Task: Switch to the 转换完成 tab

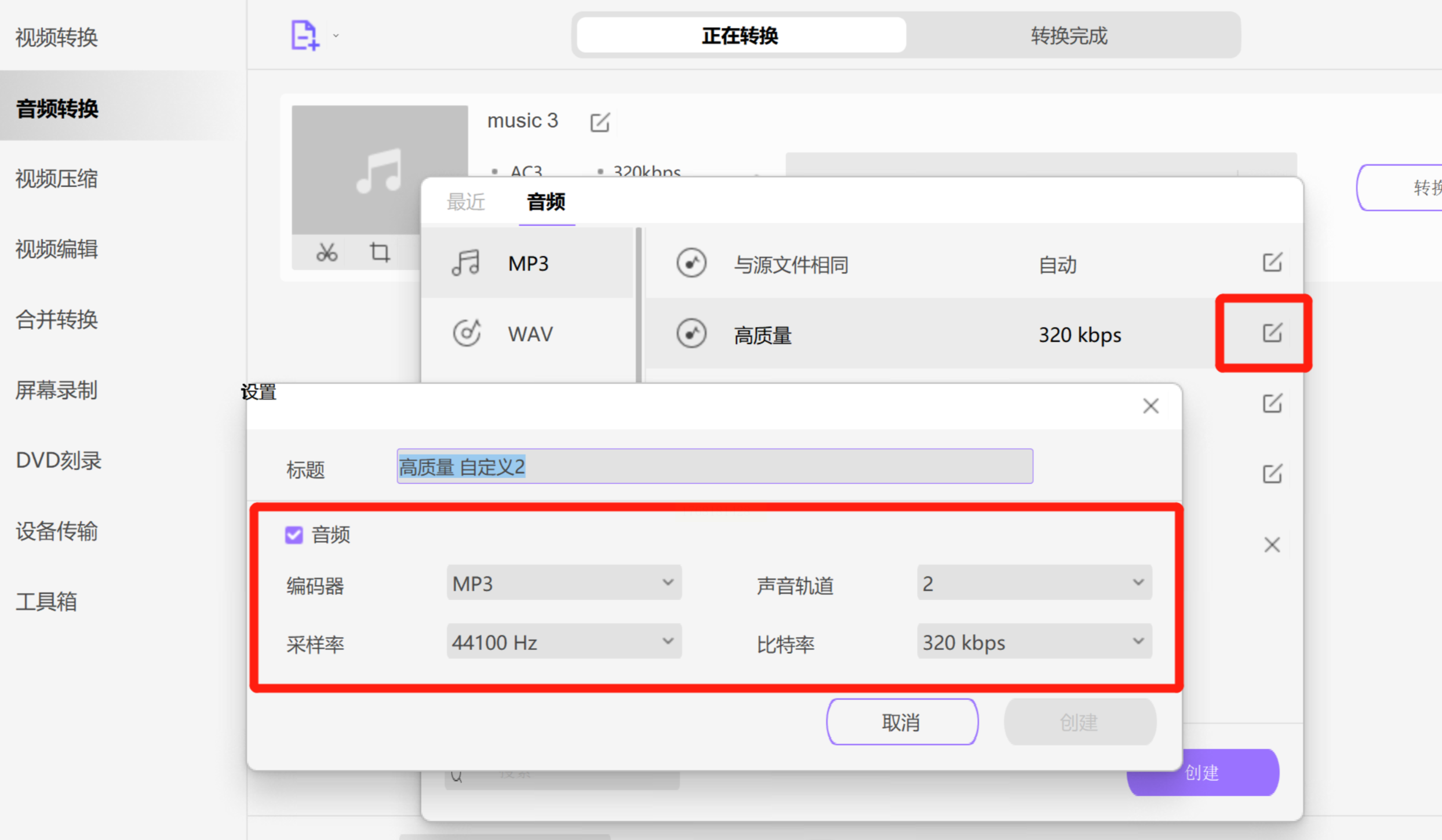Action: tap(1068, 36)
